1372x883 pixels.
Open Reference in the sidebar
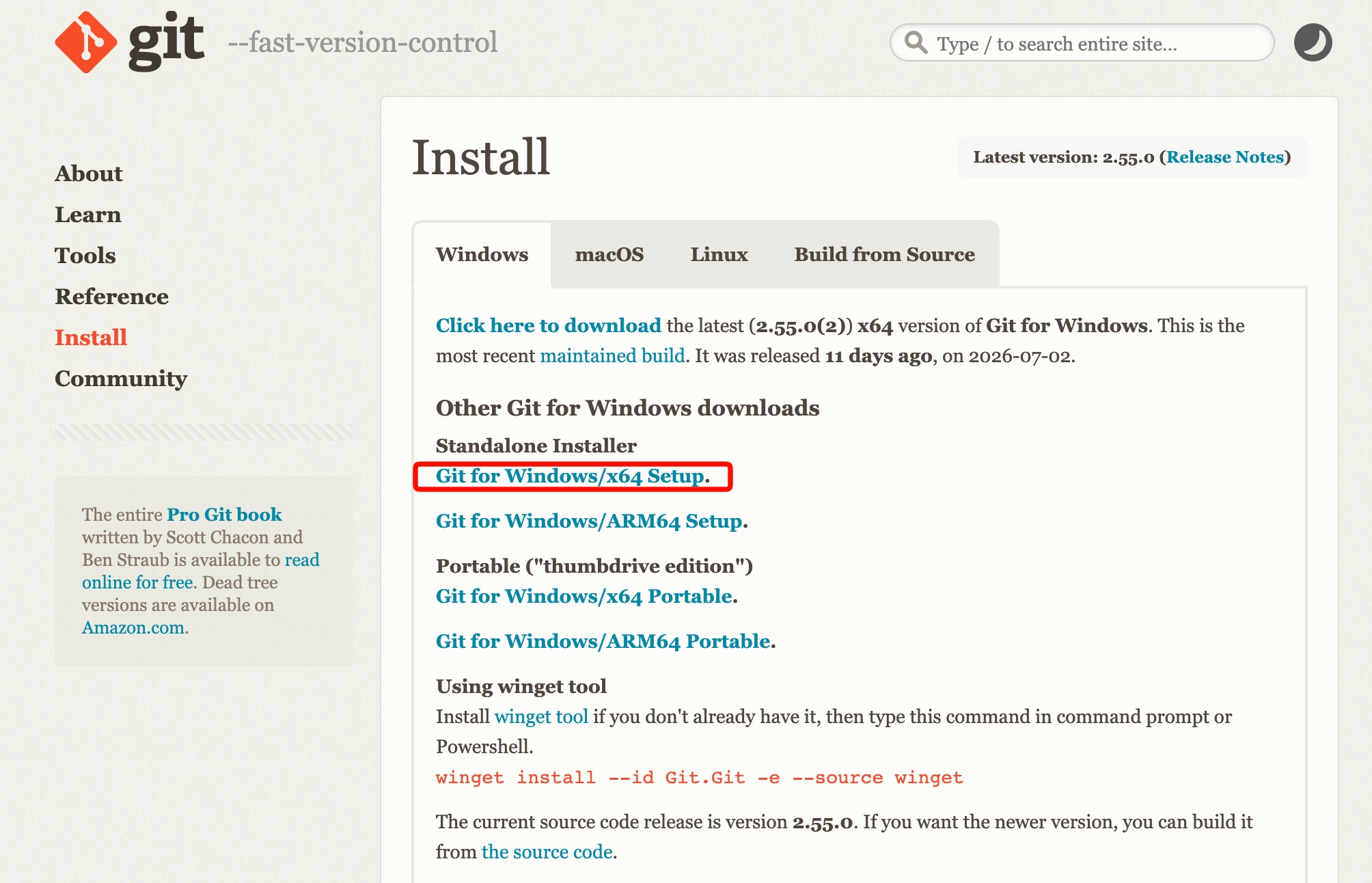(111, 297)
